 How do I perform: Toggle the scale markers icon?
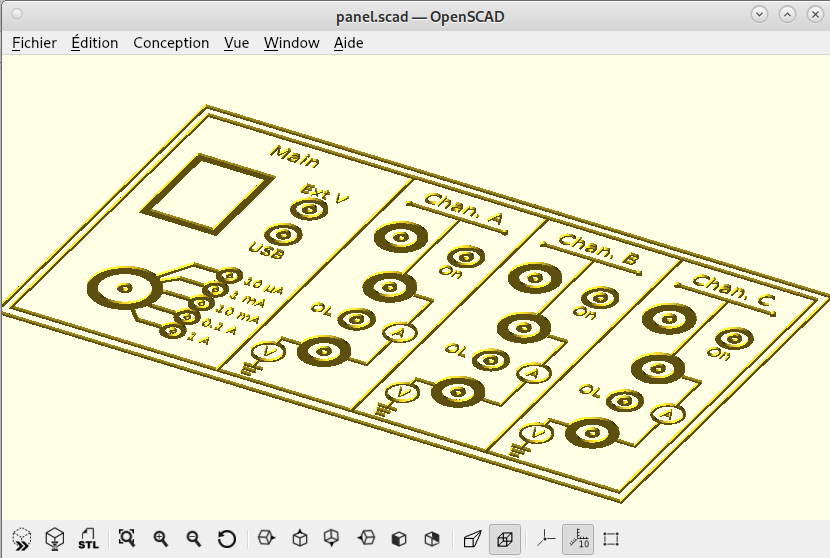578,539
